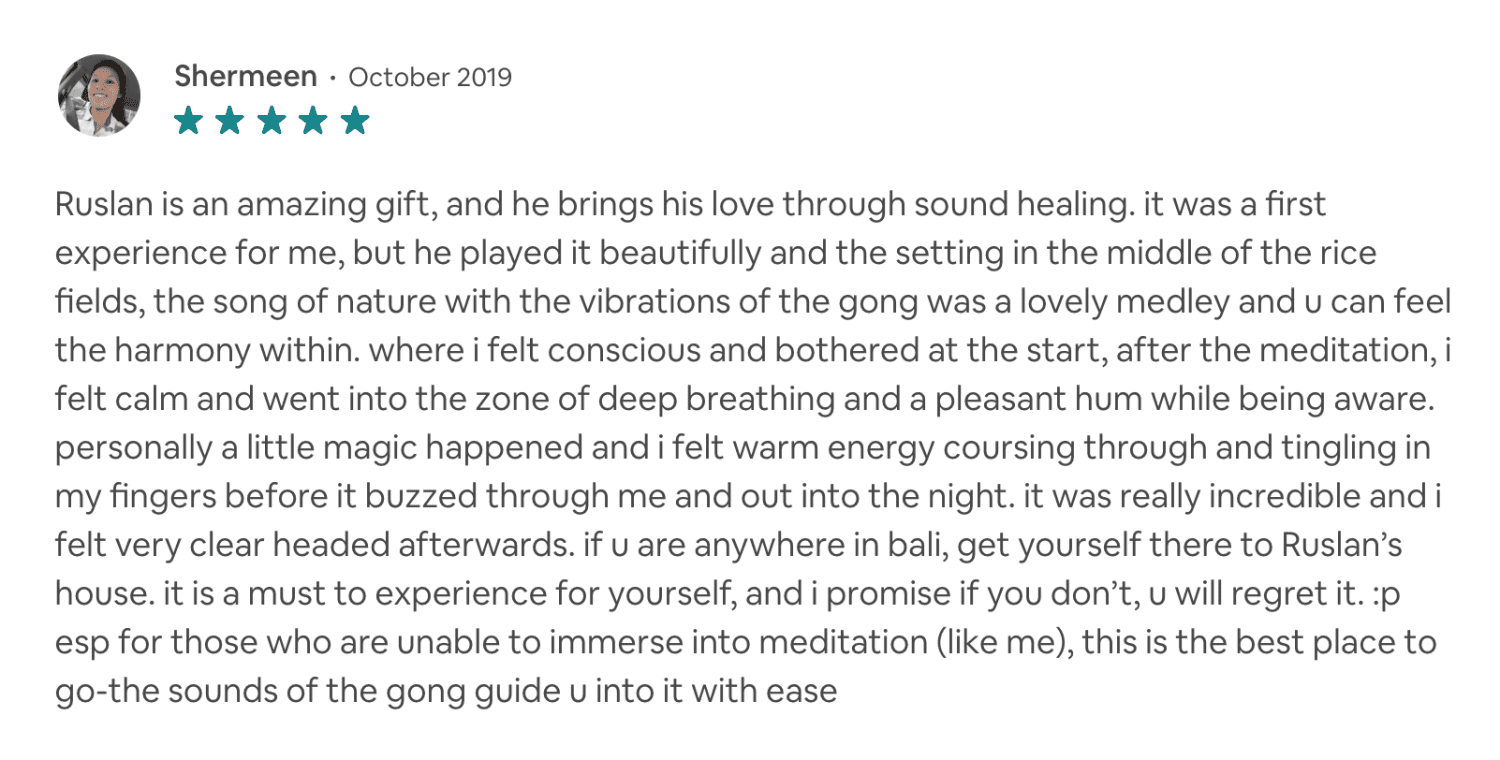Select the second rating star
The height and width of the screenshot is (760, 1500).
click(229, 122)
